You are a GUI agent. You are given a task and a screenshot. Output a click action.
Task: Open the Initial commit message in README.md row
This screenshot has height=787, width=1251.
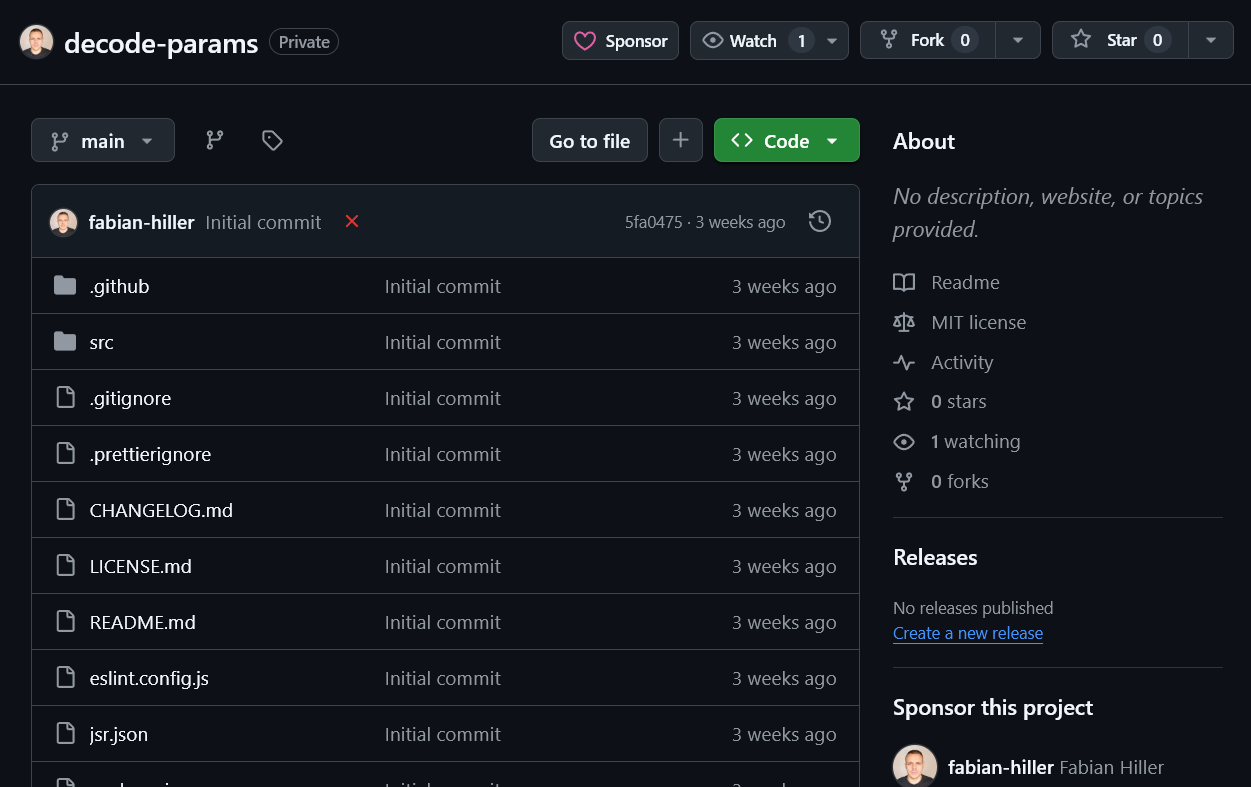443,622
